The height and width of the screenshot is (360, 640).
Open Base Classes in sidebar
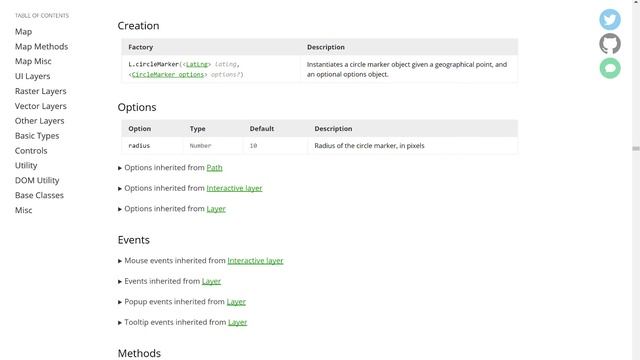[x=39, y=195]
